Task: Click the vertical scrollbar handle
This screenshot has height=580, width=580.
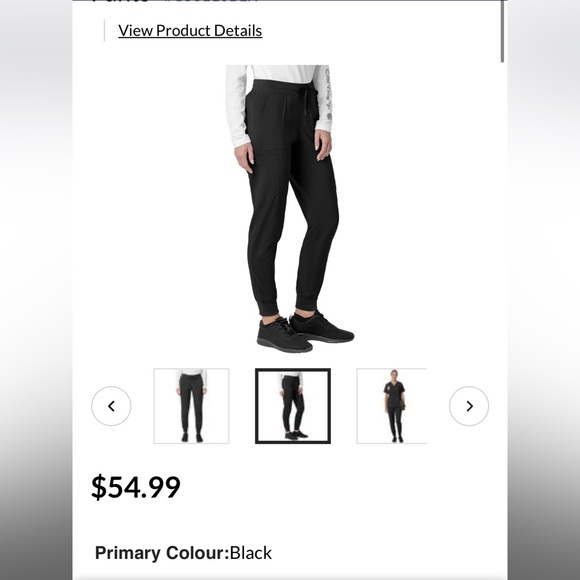Action: 502,31
